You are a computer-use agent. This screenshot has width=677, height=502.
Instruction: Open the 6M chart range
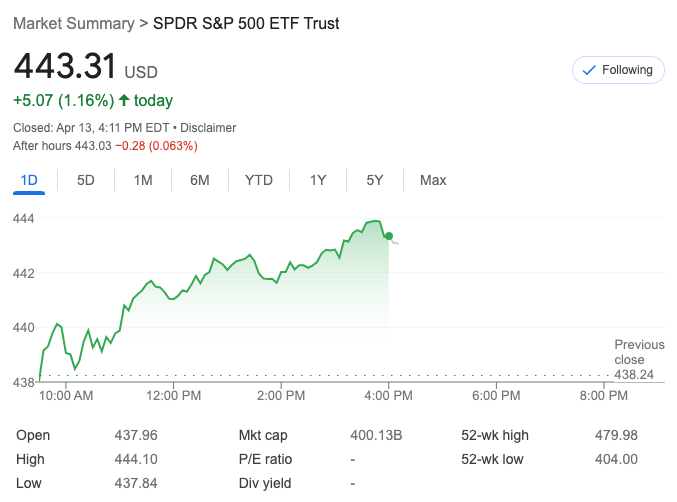[200, 180]
